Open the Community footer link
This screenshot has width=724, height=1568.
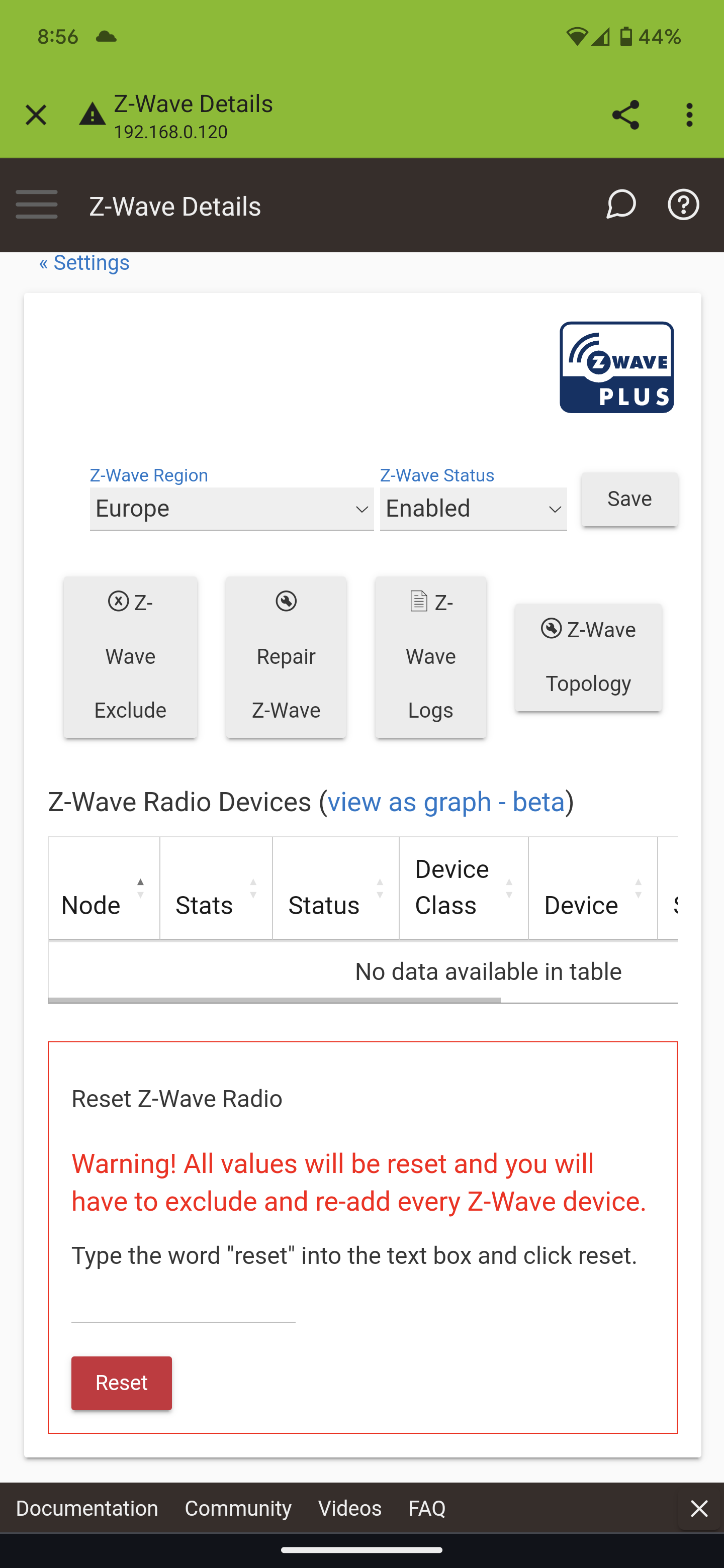tap(238, 1508)
